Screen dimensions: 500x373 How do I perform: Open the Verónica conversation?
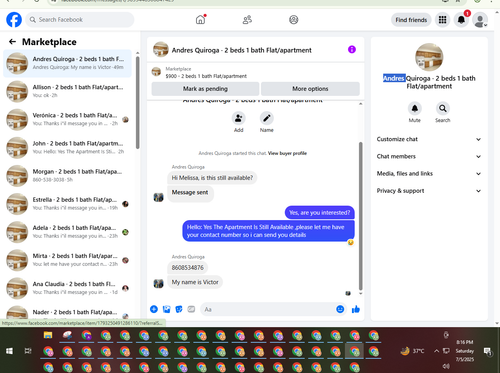[x=67, y=119]
